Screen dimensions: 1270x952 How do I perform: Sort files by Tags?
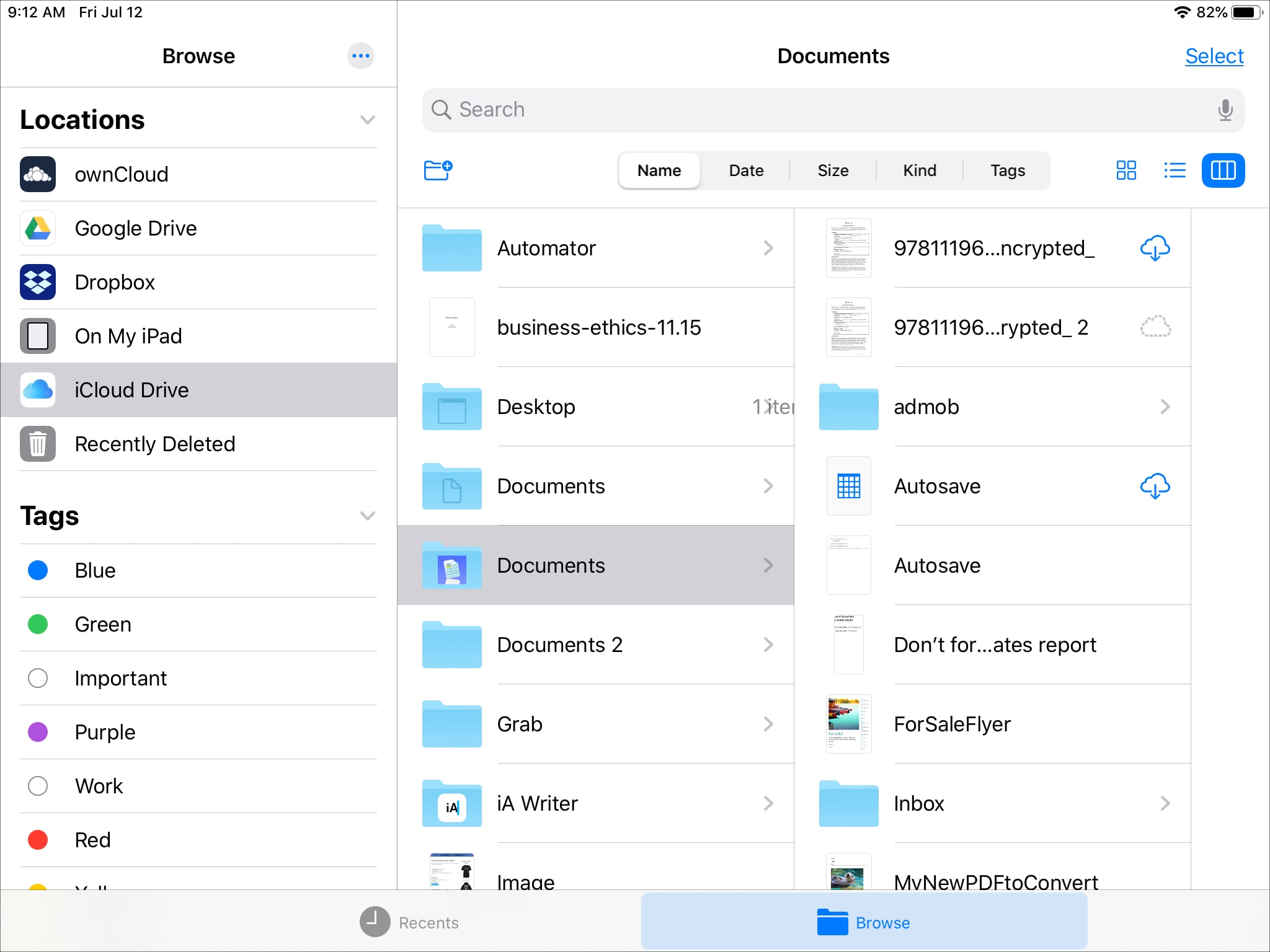coord(1008,170)
